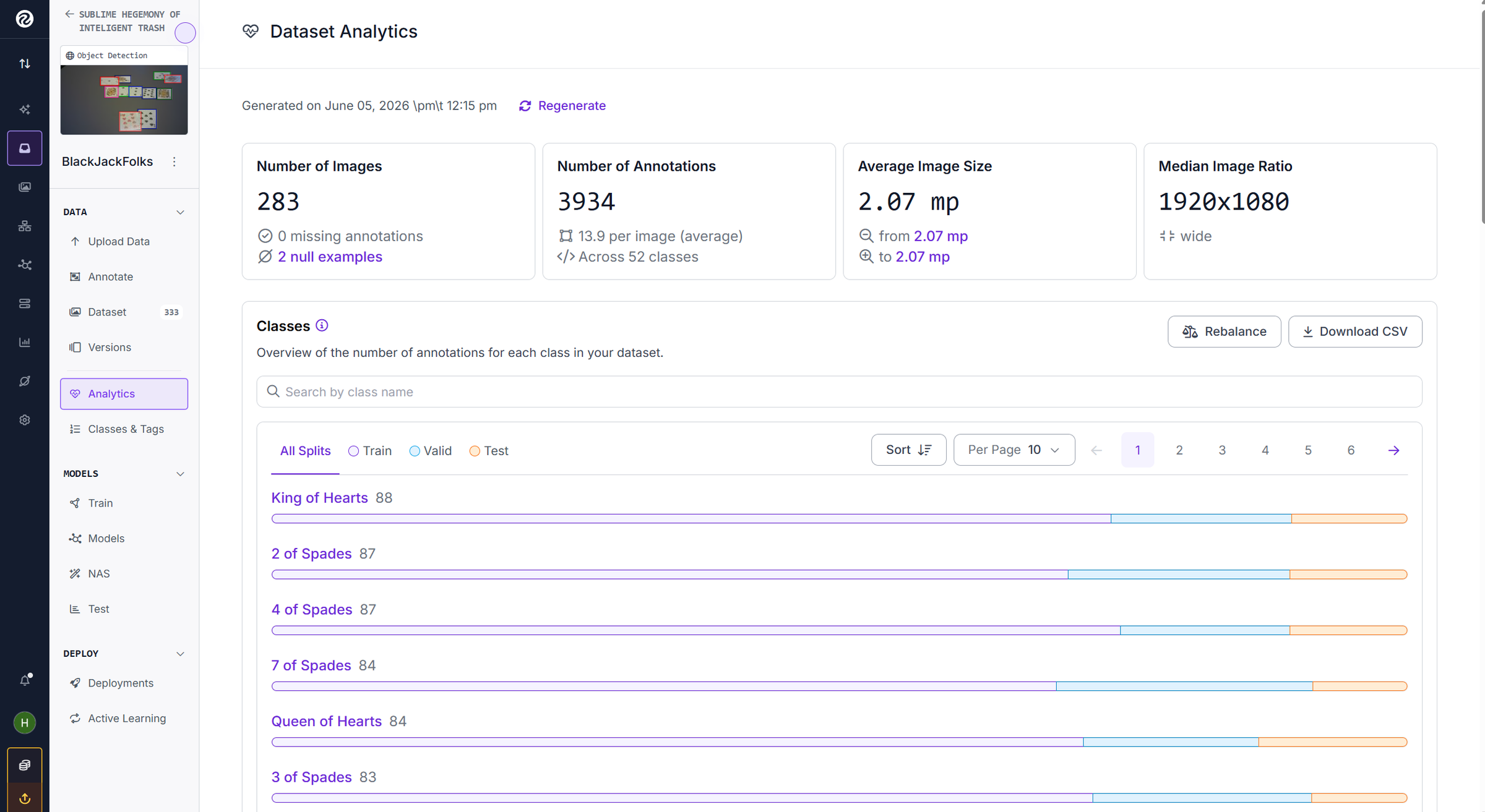Viewport: 1485px width, 812px height.
Task: Click the Regenerate link
Action: click(x=562, y=106)
